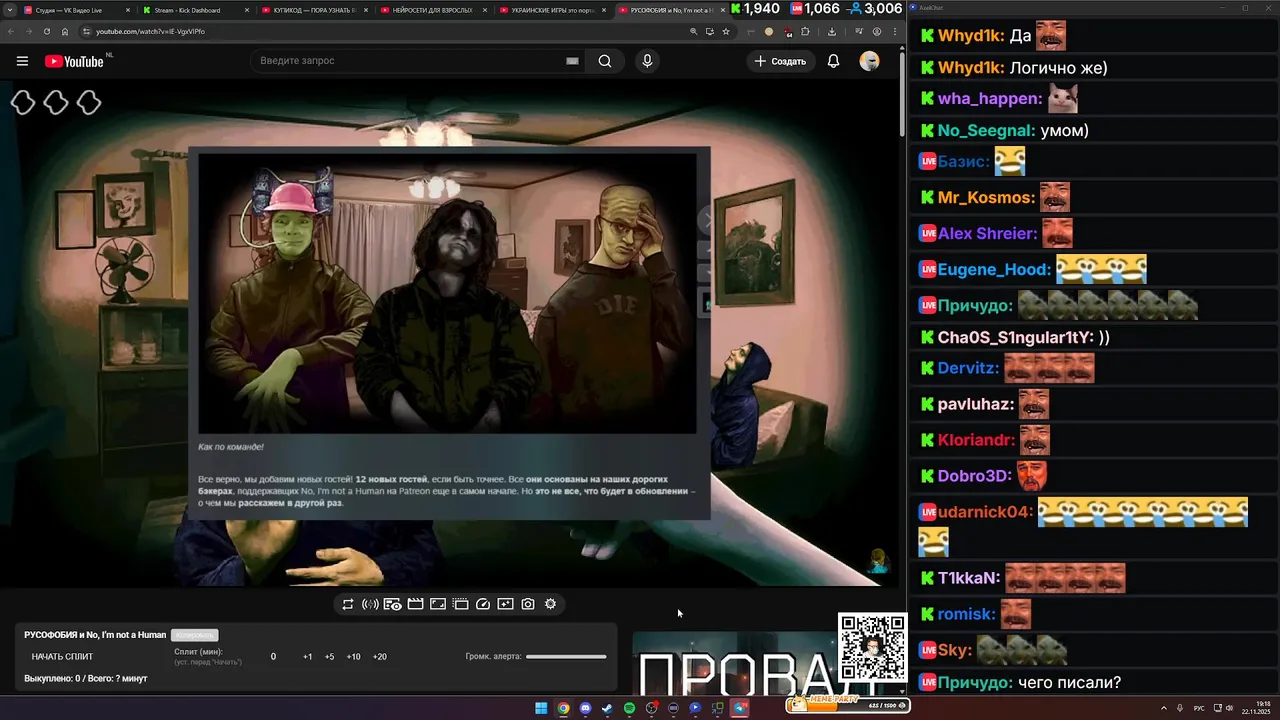Open the browser three-dot menu
1280x720 pixels.
894,31
